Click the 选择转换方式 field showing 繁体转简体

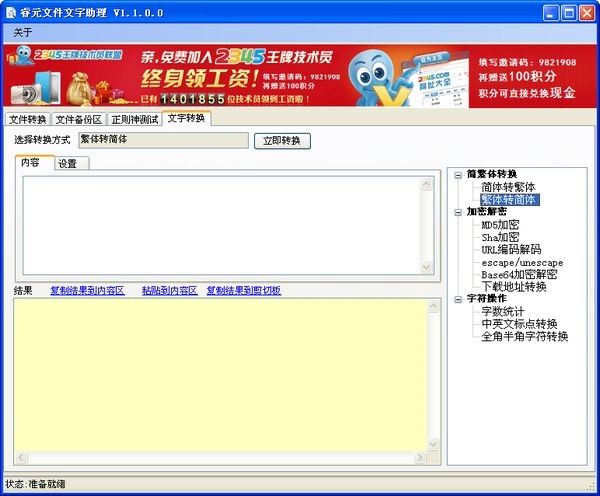(x=163, y=140)
